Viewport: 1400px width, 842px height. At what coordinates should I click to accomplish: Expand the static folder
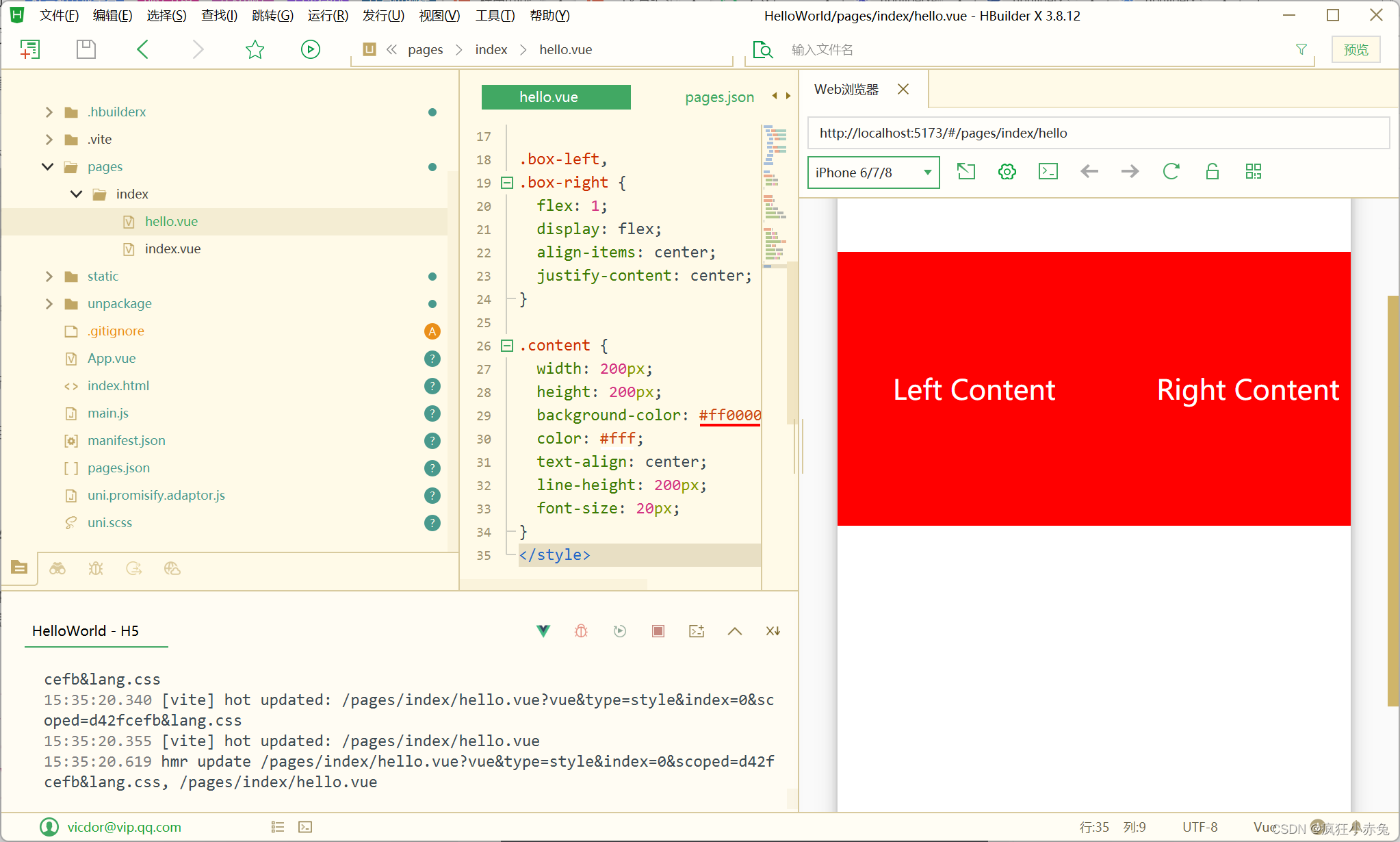click(x=49, y=277)
